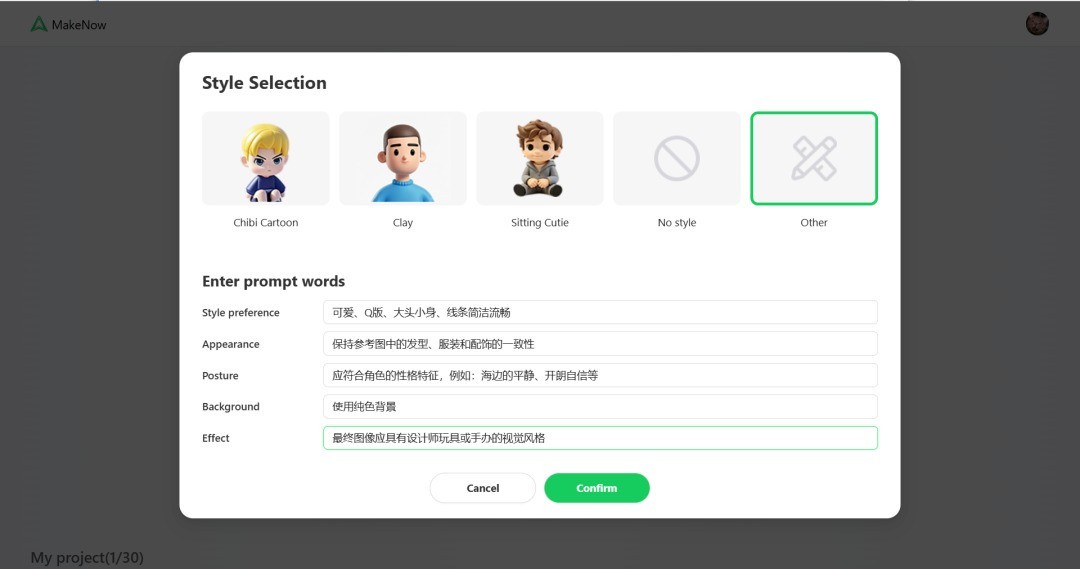Screen dimensions: 1080x569
Task: Focus the Style preference input field
Action: [x=600, y=312]
